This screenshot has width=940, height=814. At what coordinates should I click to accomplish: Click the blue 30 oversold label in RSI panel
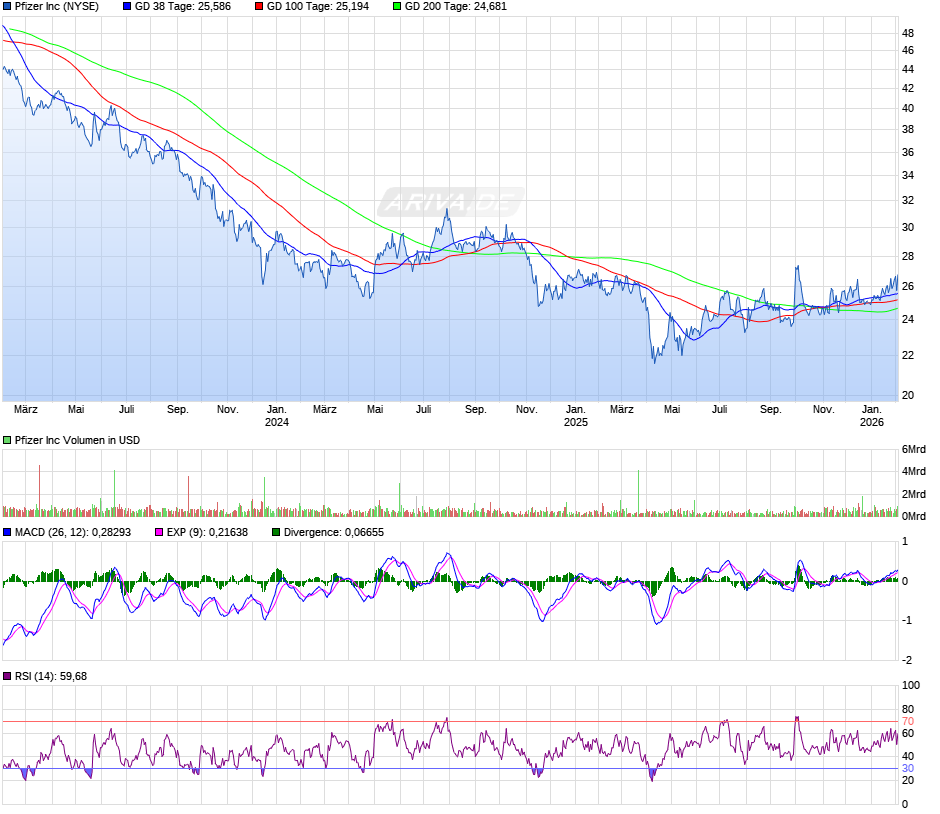(908, 768)
